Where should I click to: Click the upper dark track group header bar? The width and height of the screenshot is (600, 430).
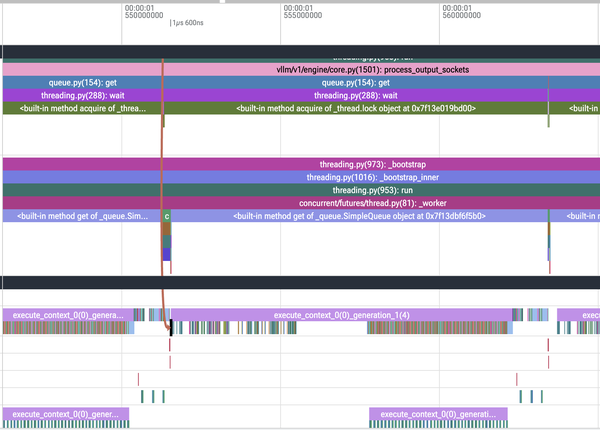(302, 52)
